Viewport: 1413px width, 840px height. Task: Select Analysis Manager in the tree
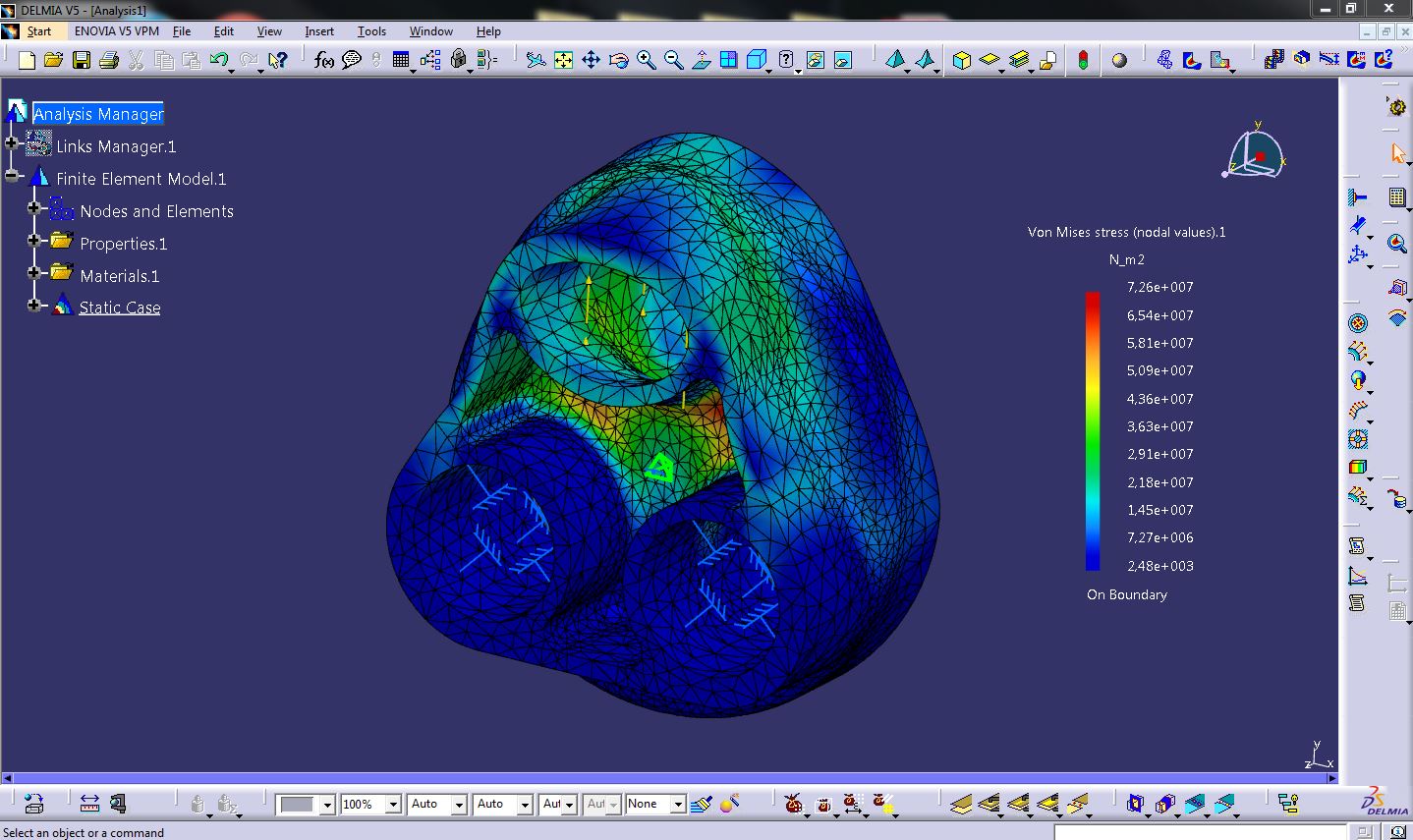click(x=98, y=114)
